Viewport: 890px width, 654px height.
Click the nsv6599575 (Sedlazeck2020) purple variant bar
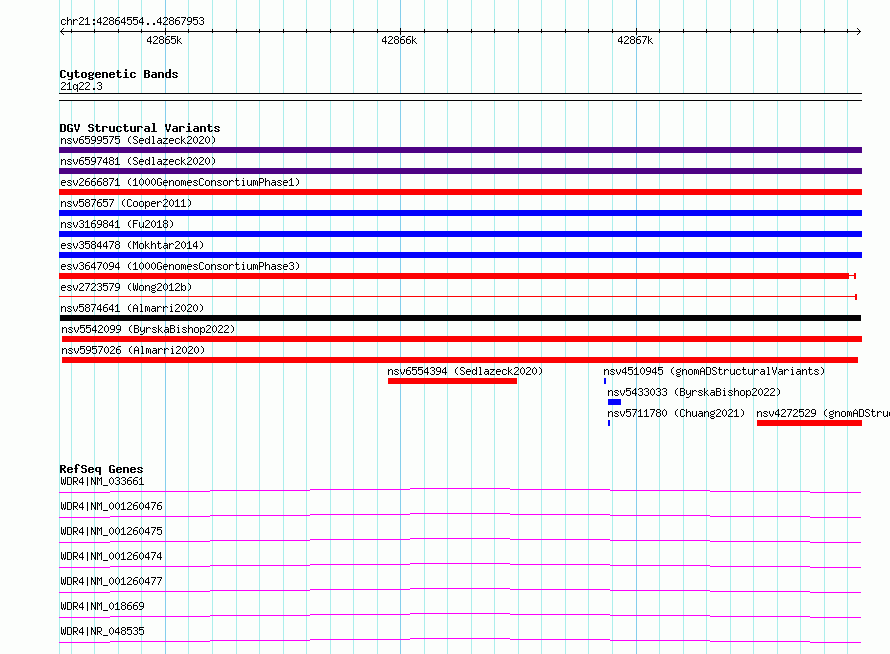pos(460,150)
